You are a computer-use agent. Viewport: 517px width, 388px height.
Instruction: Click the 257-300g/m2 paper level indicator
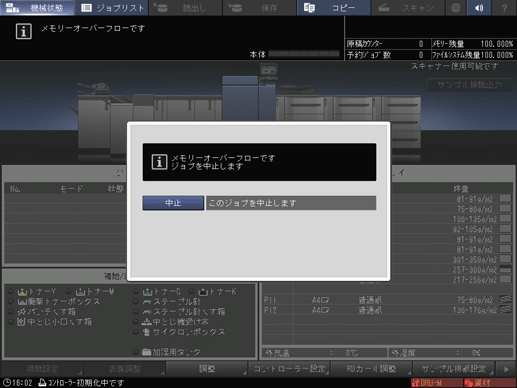(506, 269)
